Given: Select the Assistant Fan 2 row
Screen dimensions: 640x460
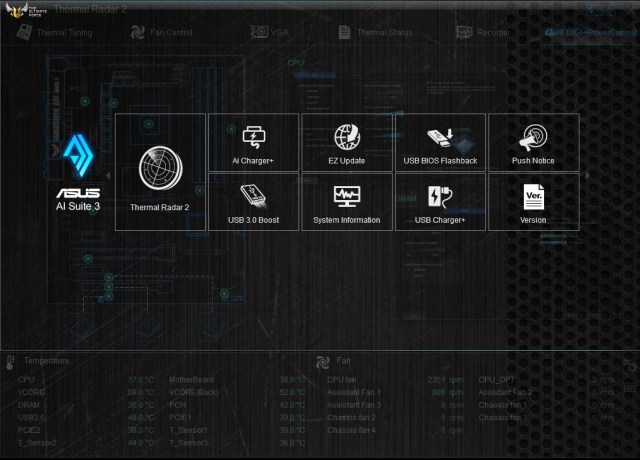Looking at the screenshot, I should [547, 392].
